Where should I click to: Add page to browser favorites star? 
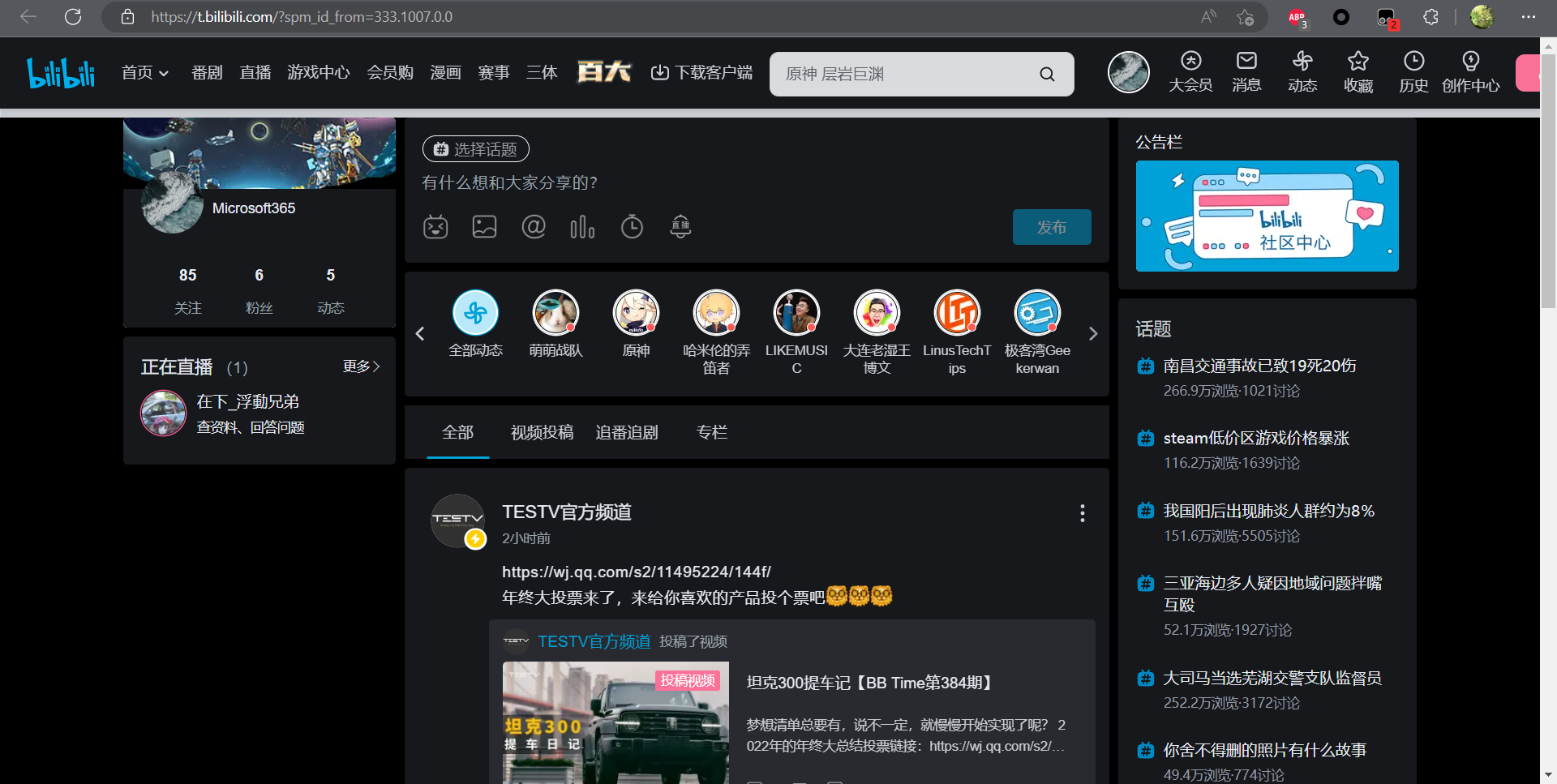(1246, 16)
